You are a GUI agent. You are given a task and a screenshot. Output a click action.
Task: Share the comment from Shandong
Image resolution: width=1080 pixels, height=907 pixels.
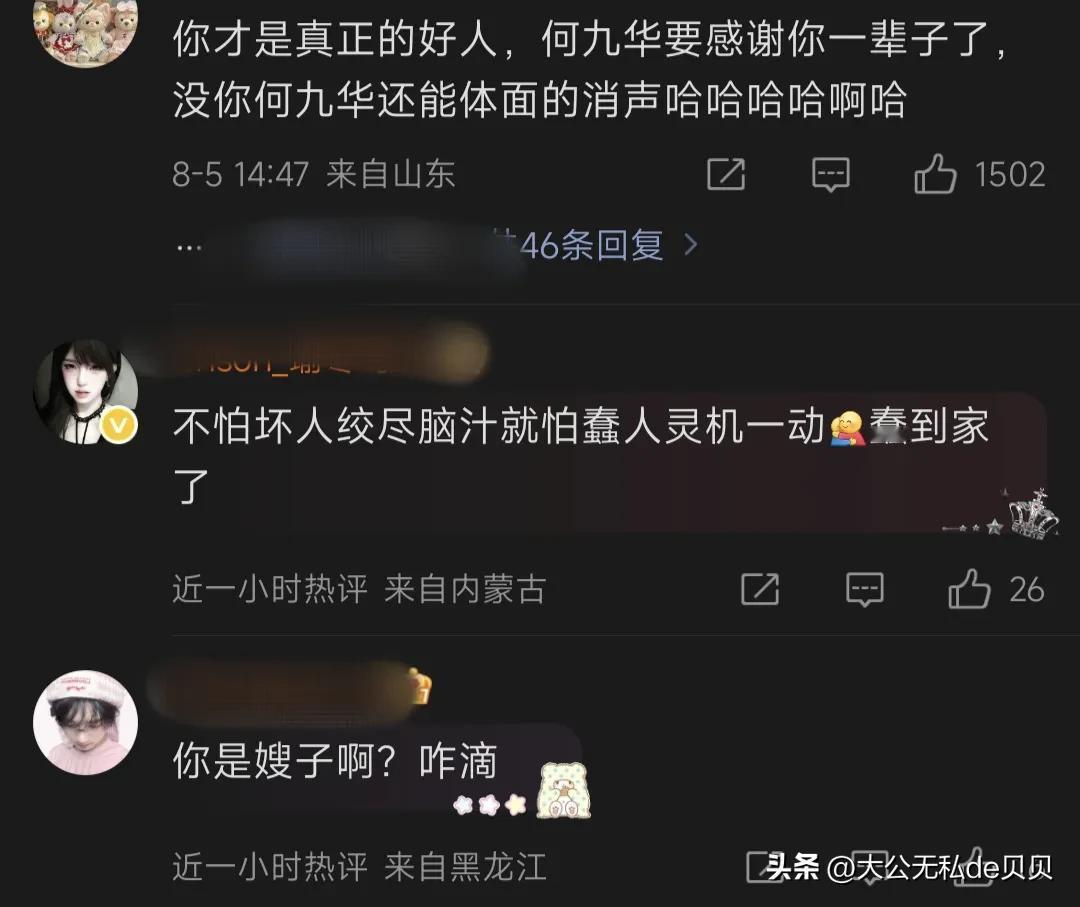[726, 174]
